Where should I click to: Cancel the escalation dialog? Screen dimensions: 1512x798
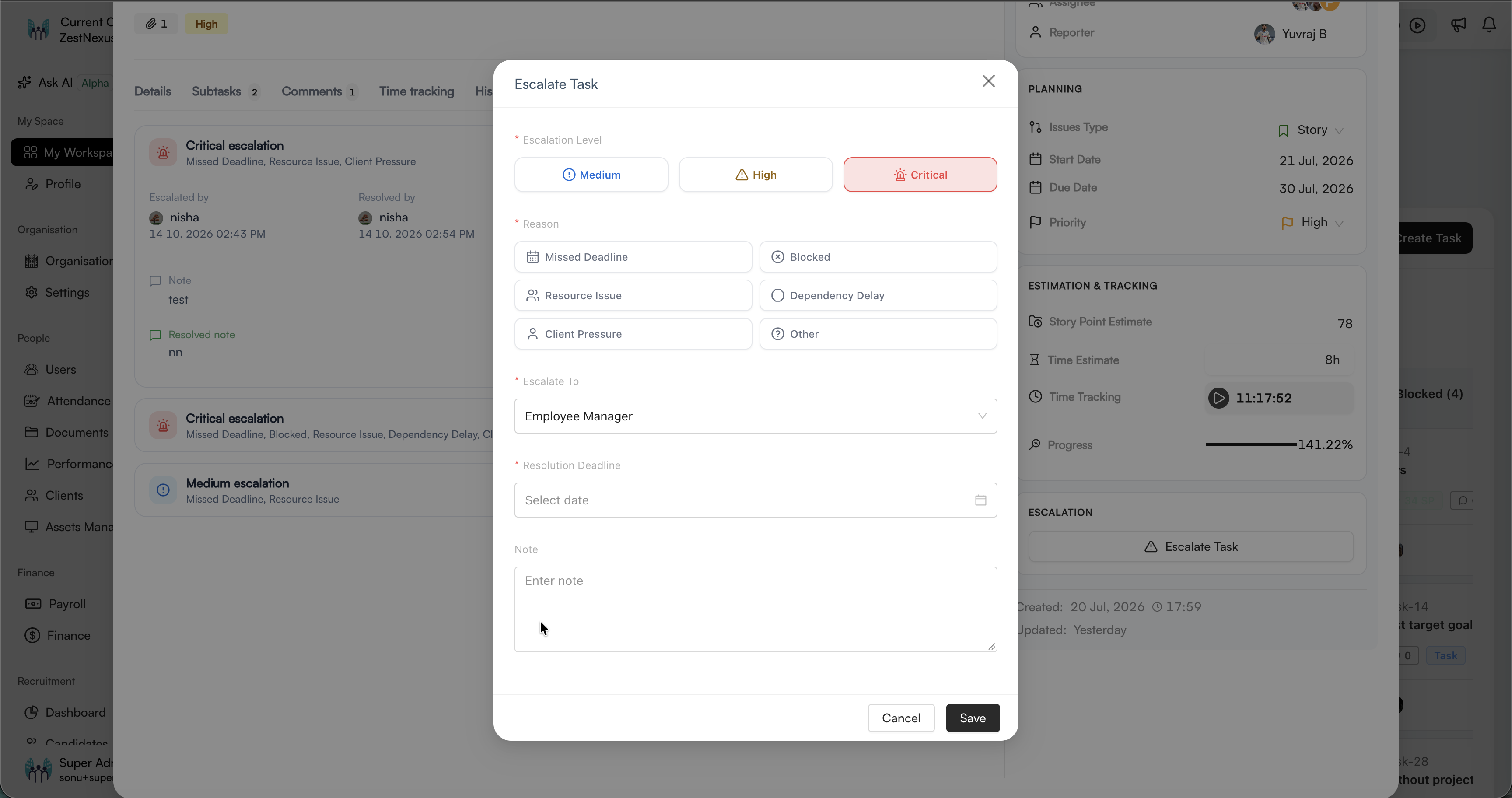tap(901, 718)
